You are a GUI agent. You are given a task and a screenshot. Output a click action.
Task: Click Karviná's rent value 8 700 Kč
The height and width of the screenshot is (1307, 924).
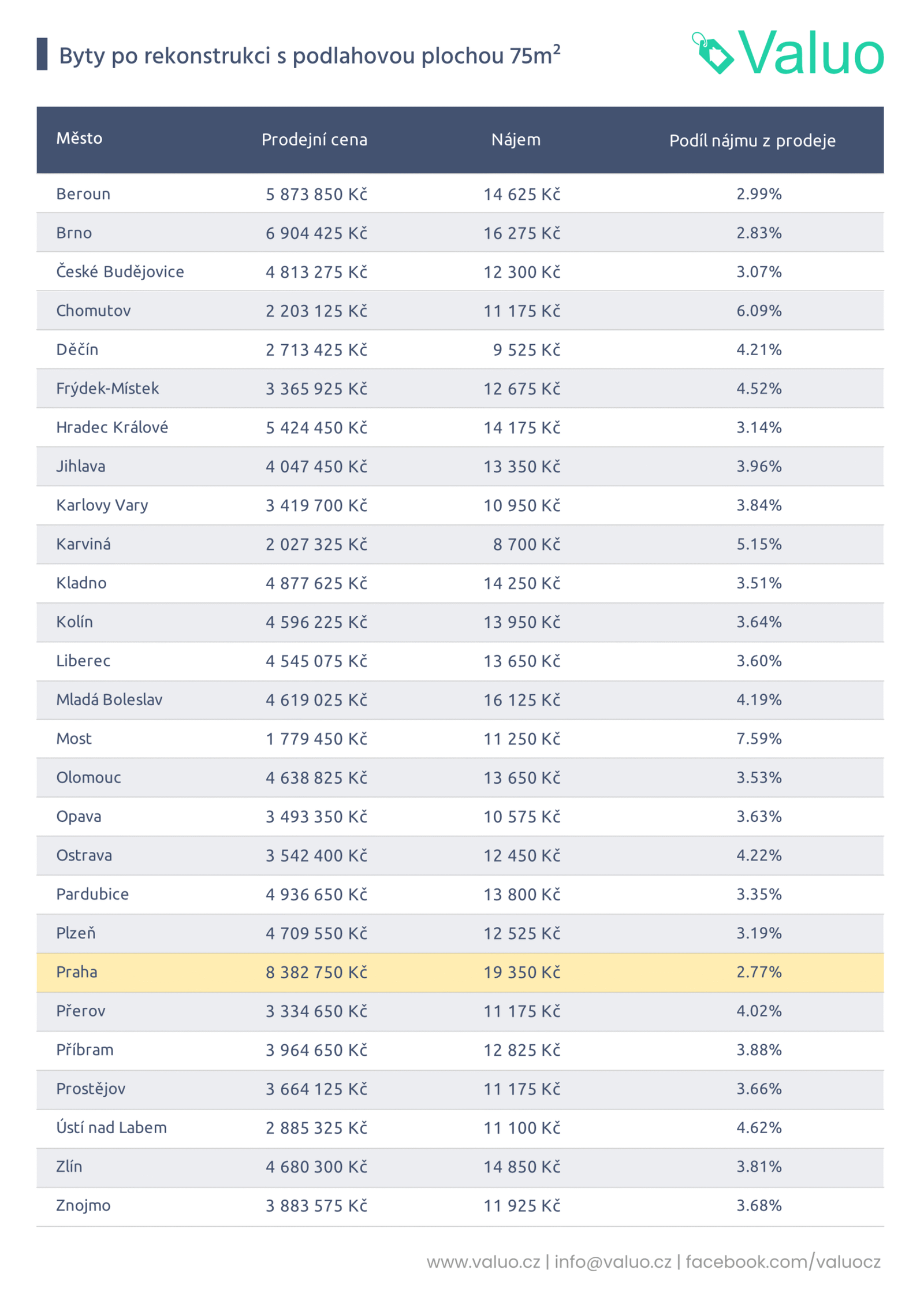click(526, 544)
